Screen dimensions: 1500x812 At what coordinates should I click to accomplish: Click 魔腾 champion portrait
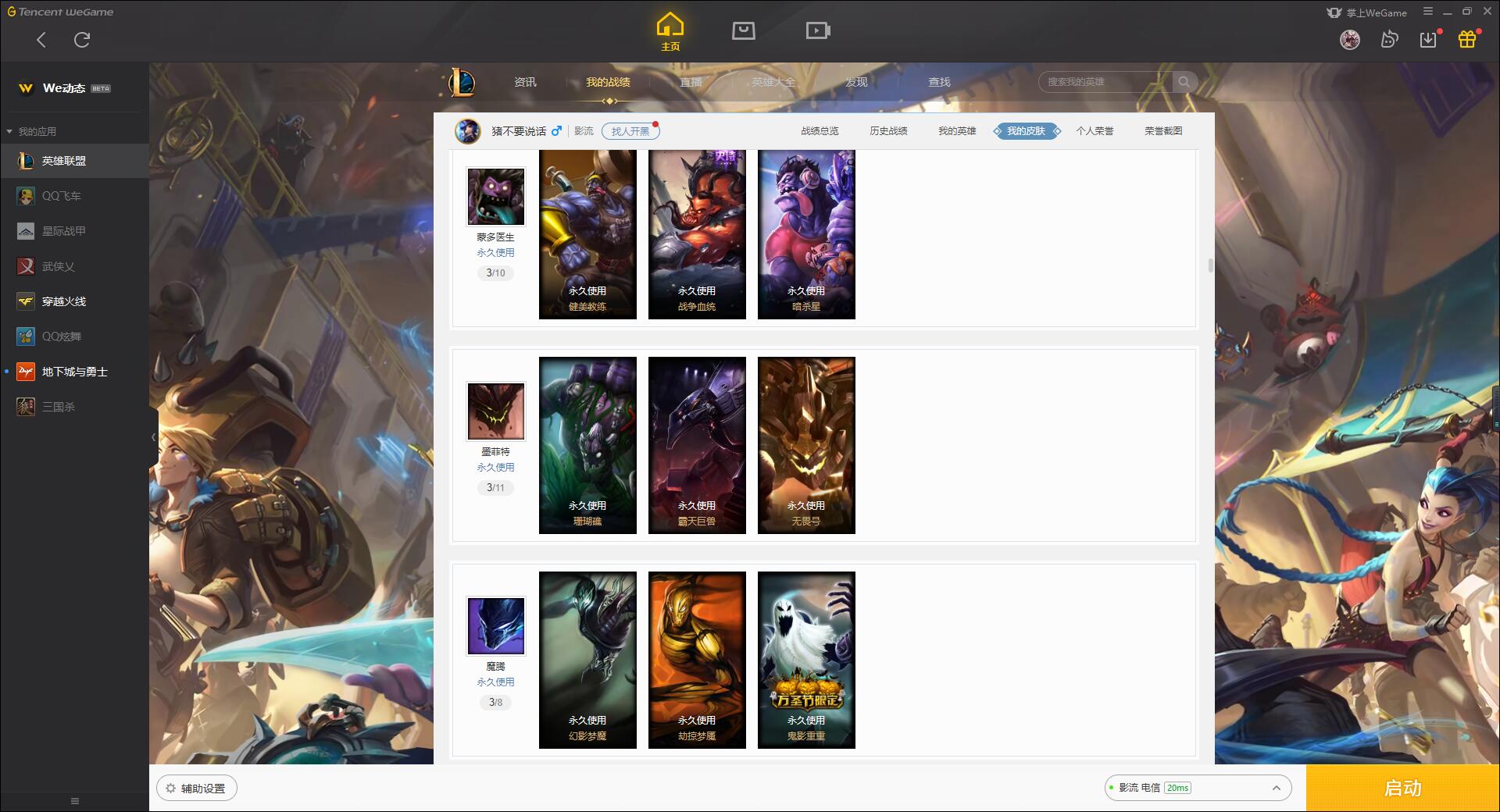coord(496,625)
